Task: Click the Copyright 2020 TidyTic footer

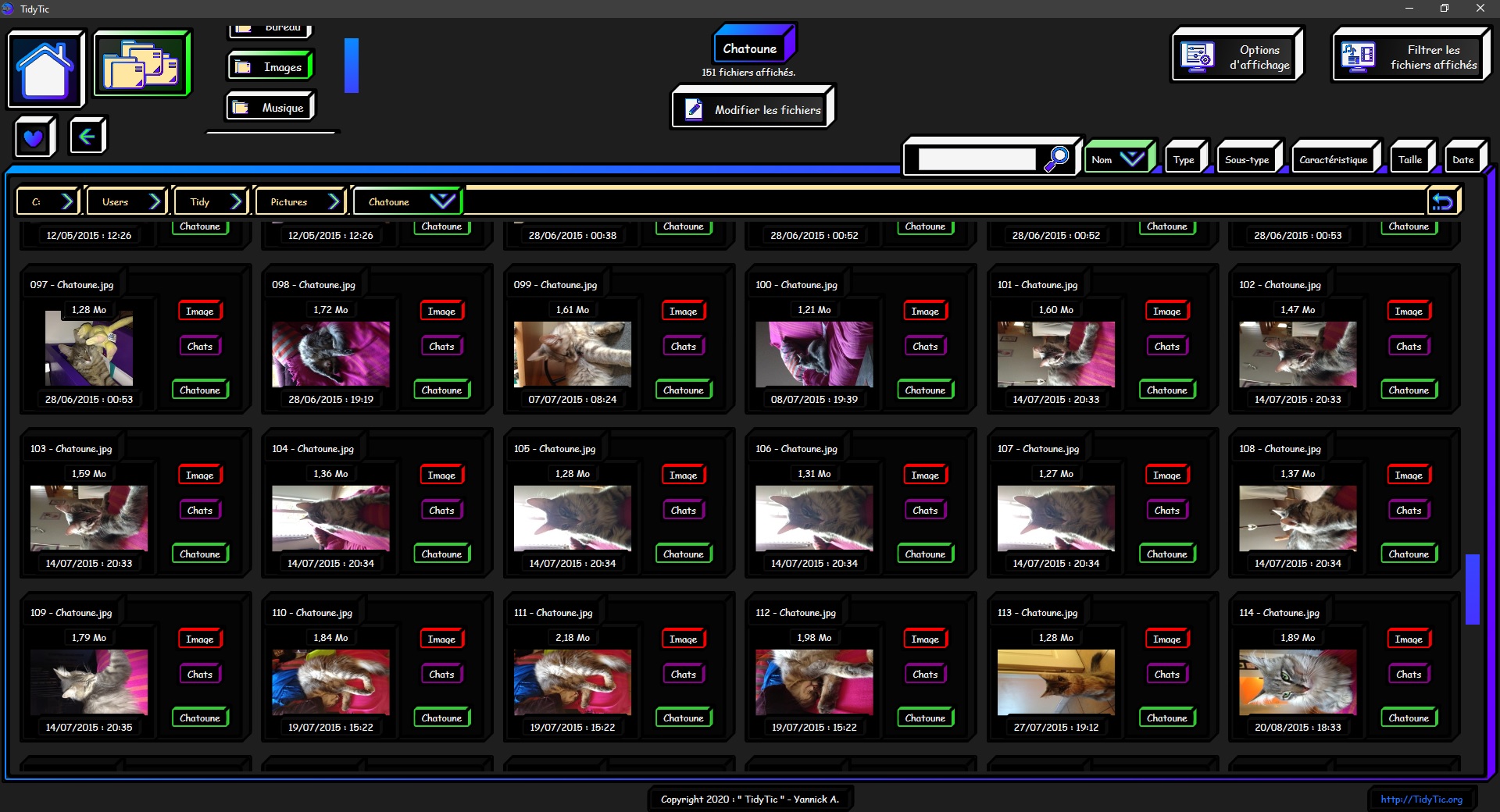Action: 750,799
